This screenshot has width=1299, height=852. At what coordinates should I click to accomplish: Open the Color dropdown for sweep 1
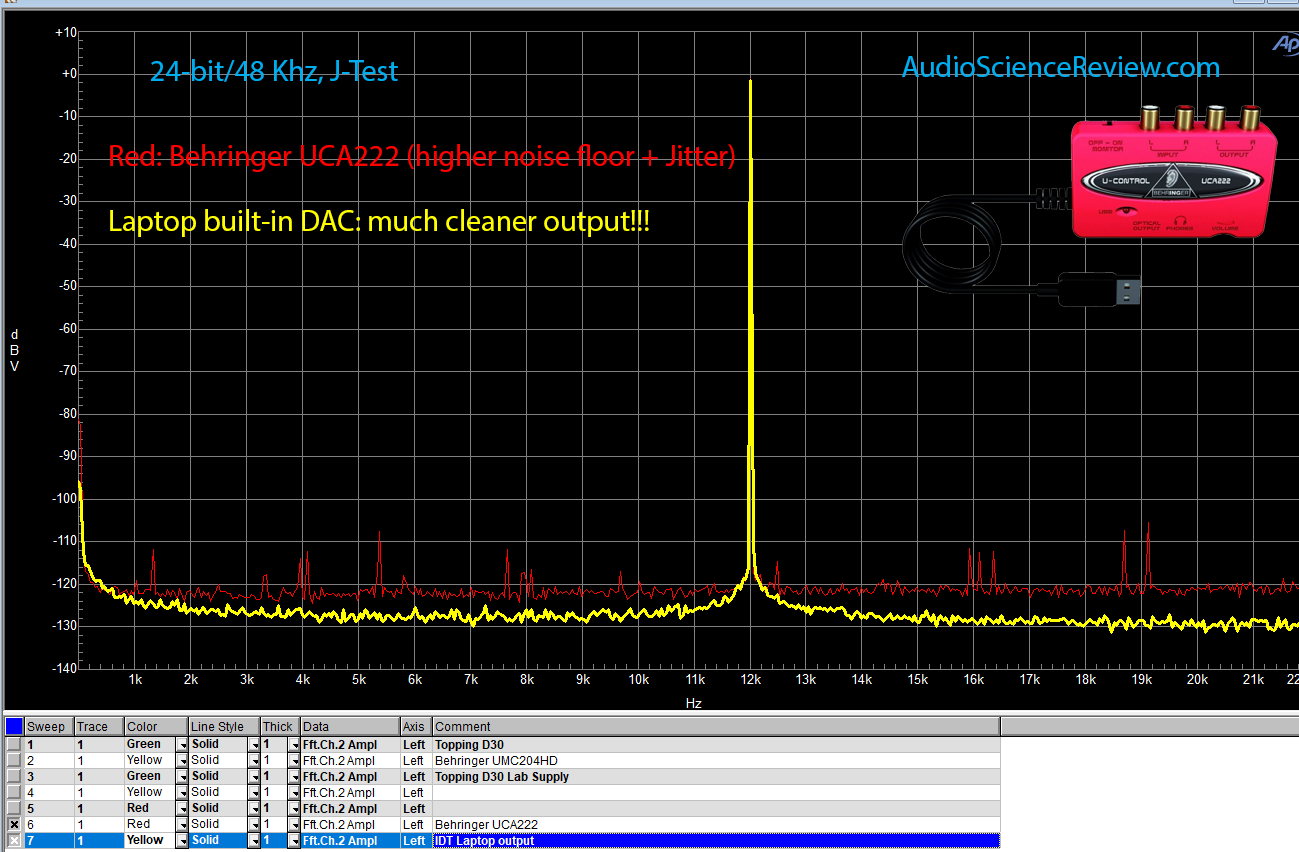tap(182, 745)
